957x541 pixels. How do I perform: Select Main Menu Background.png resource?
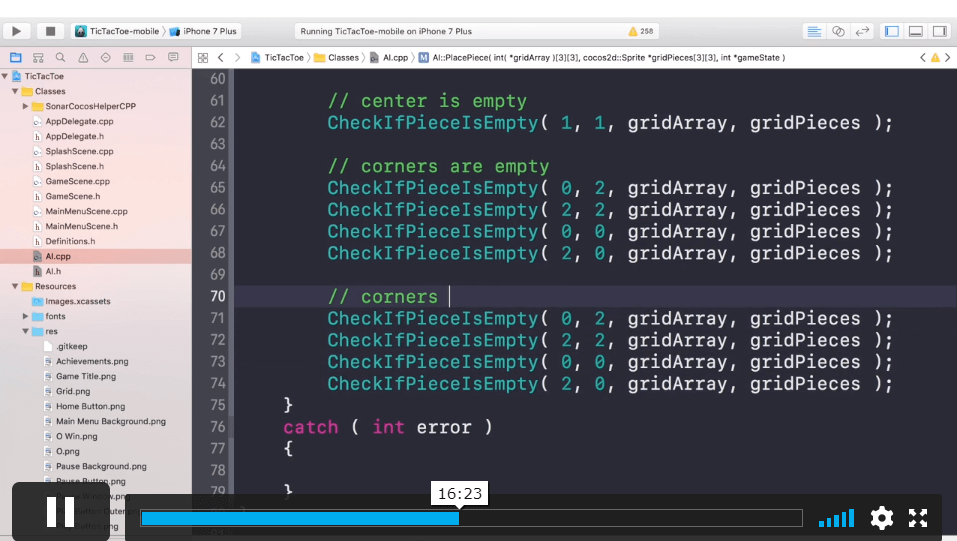pos(110,421)
